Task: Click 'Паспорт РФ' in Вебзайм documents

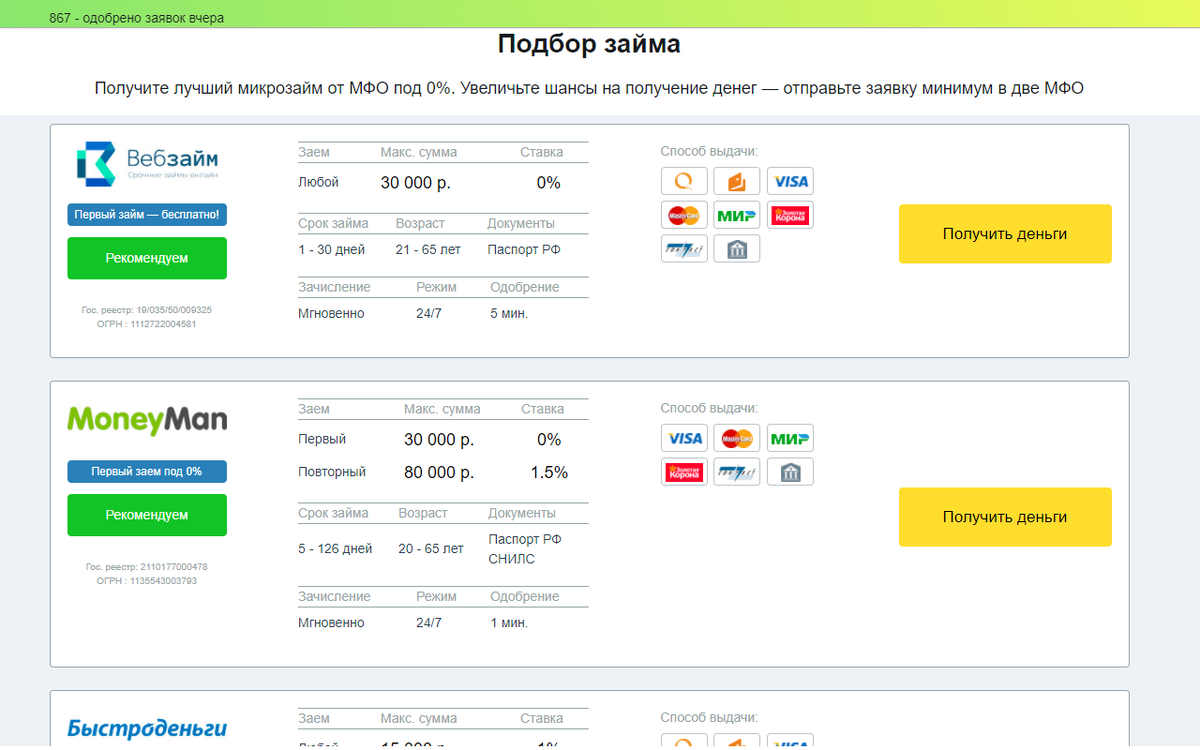Action: click(x=524, y=250)
